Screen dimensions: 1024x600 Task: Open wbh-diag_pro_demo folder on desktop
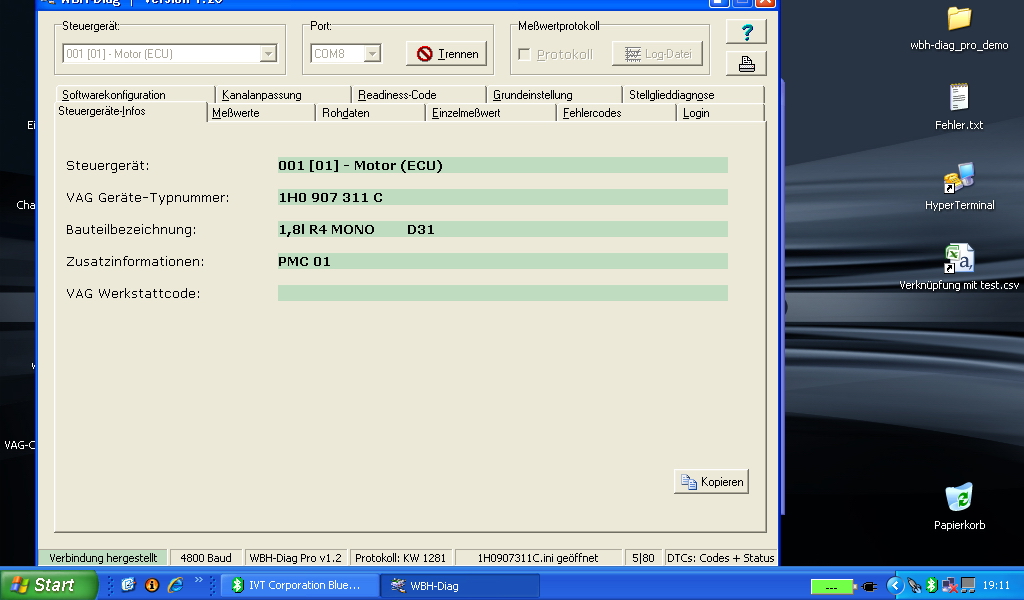tap(959, 28)
